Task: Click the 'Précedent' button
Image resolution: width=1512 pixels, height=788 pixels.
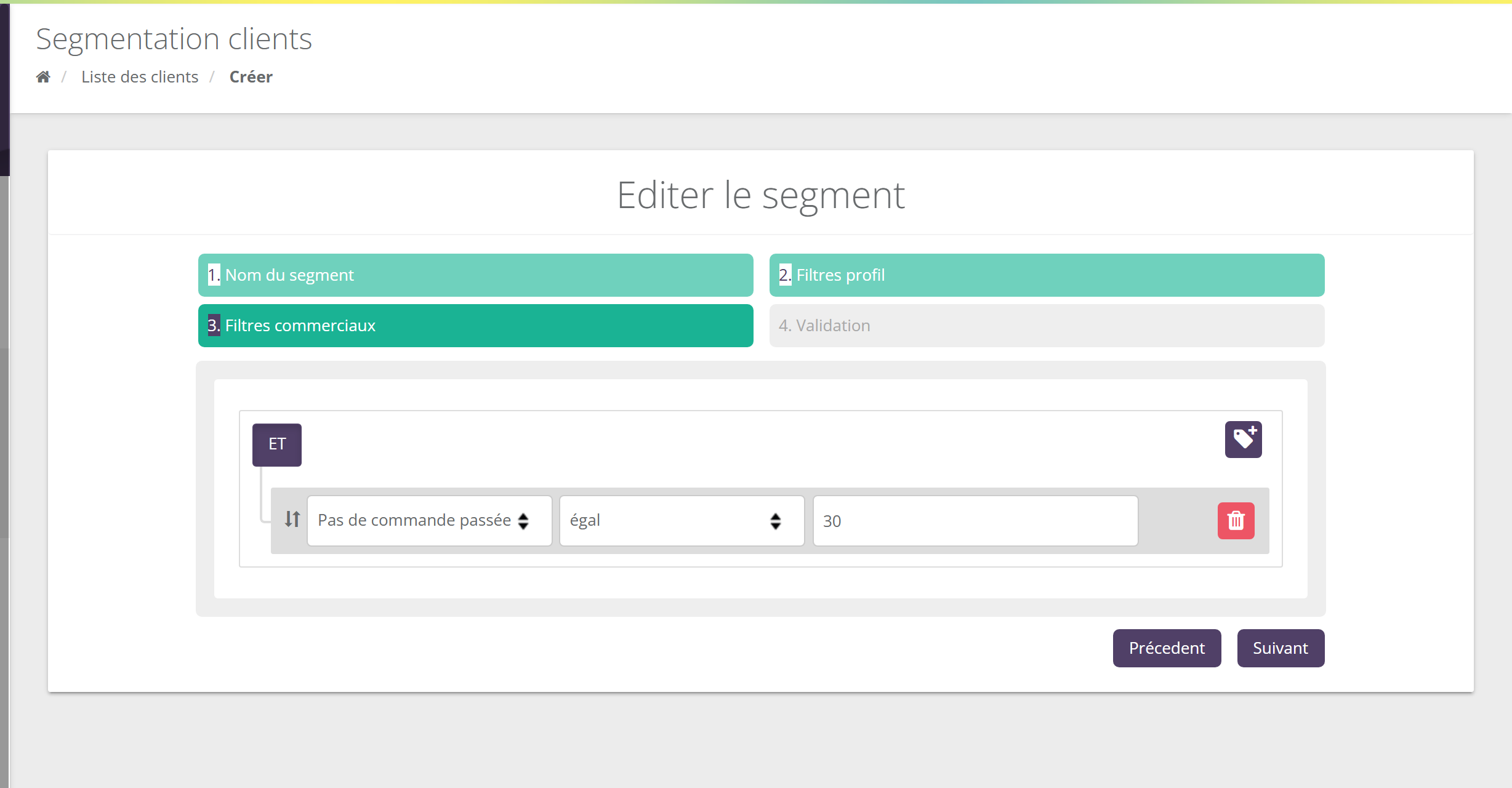Action: click(1167, 648)
